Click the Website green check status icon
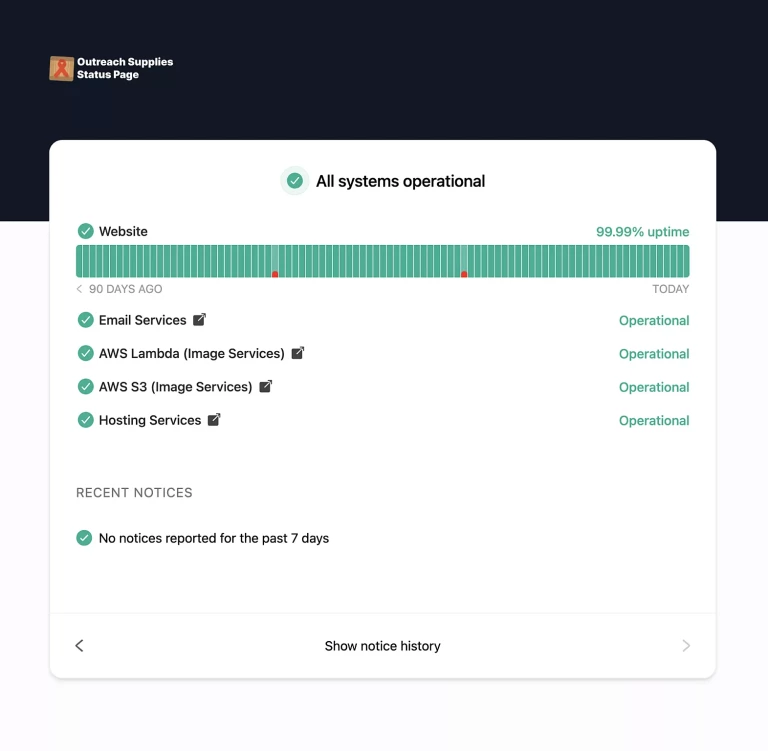This screenshot has height=751, width=768. pos(85,231)
